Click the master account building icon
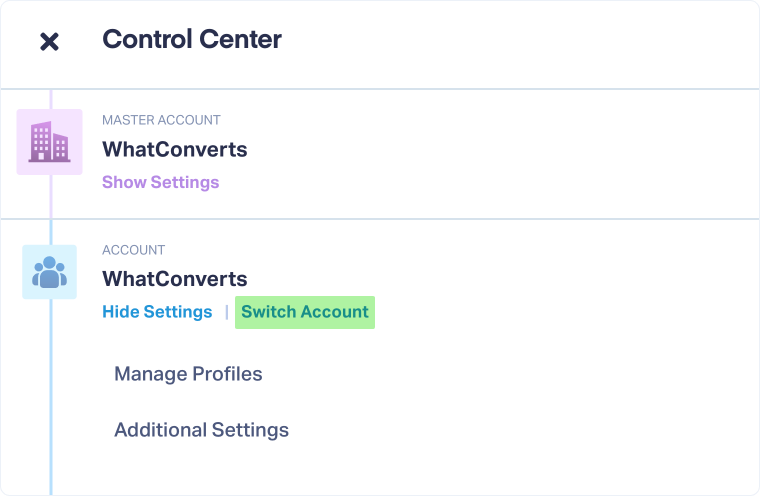 click(49, 142)
